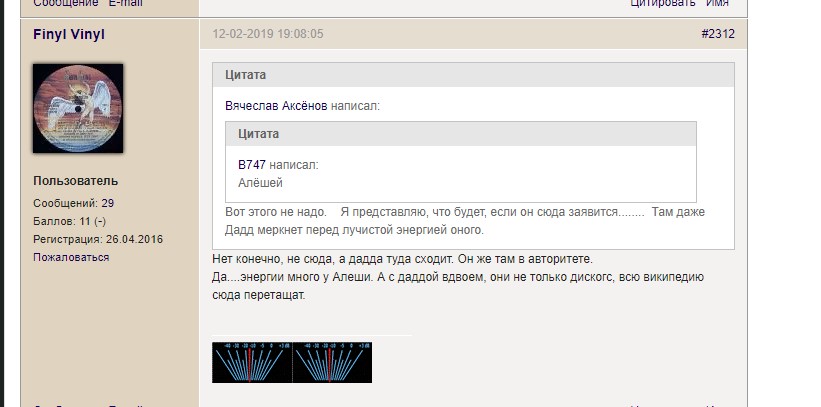Screen dimensions: 821x407
Task: Click the Пользователь rank label
Action: [x=75, y=181]
